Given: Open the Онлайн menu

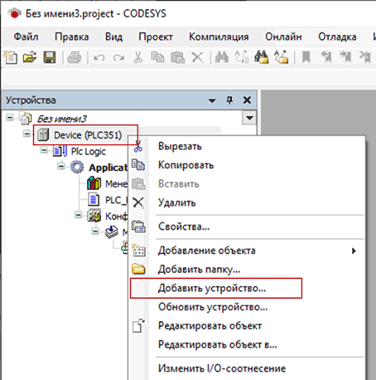Looking at the screenshot, I should click(x=283, y=36).
